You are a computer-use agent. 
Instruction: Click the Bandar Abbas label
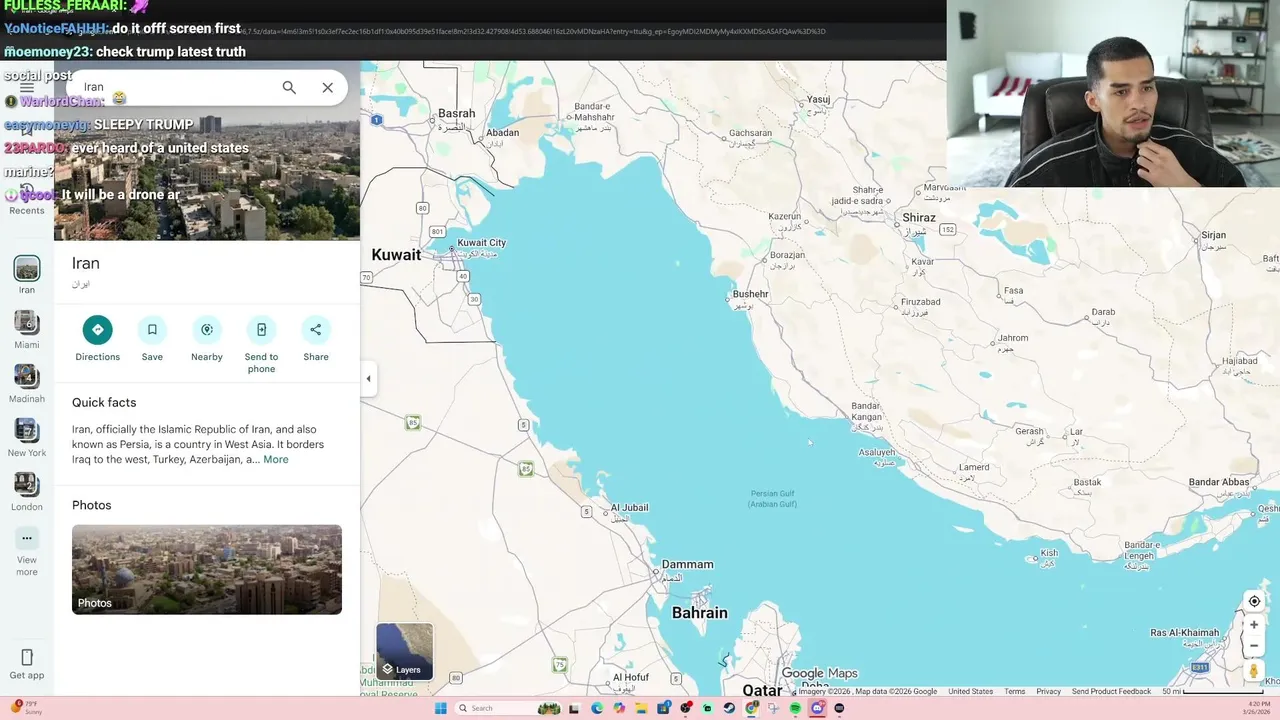(1219, 482)
